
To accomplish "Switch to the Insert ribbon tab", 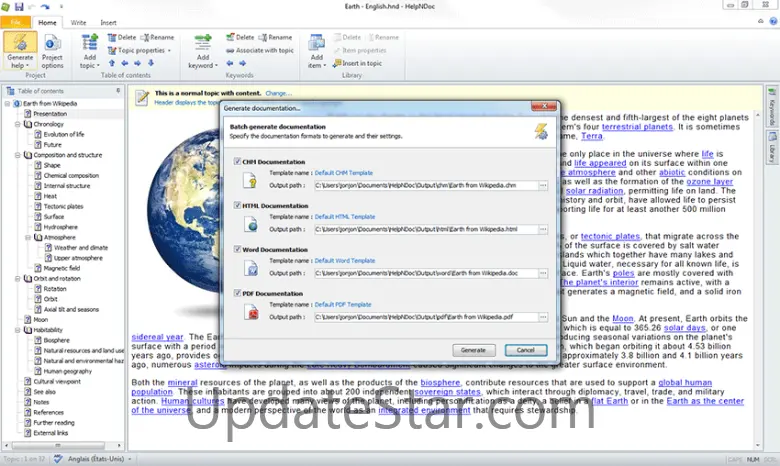I will [x=108, y=22].
